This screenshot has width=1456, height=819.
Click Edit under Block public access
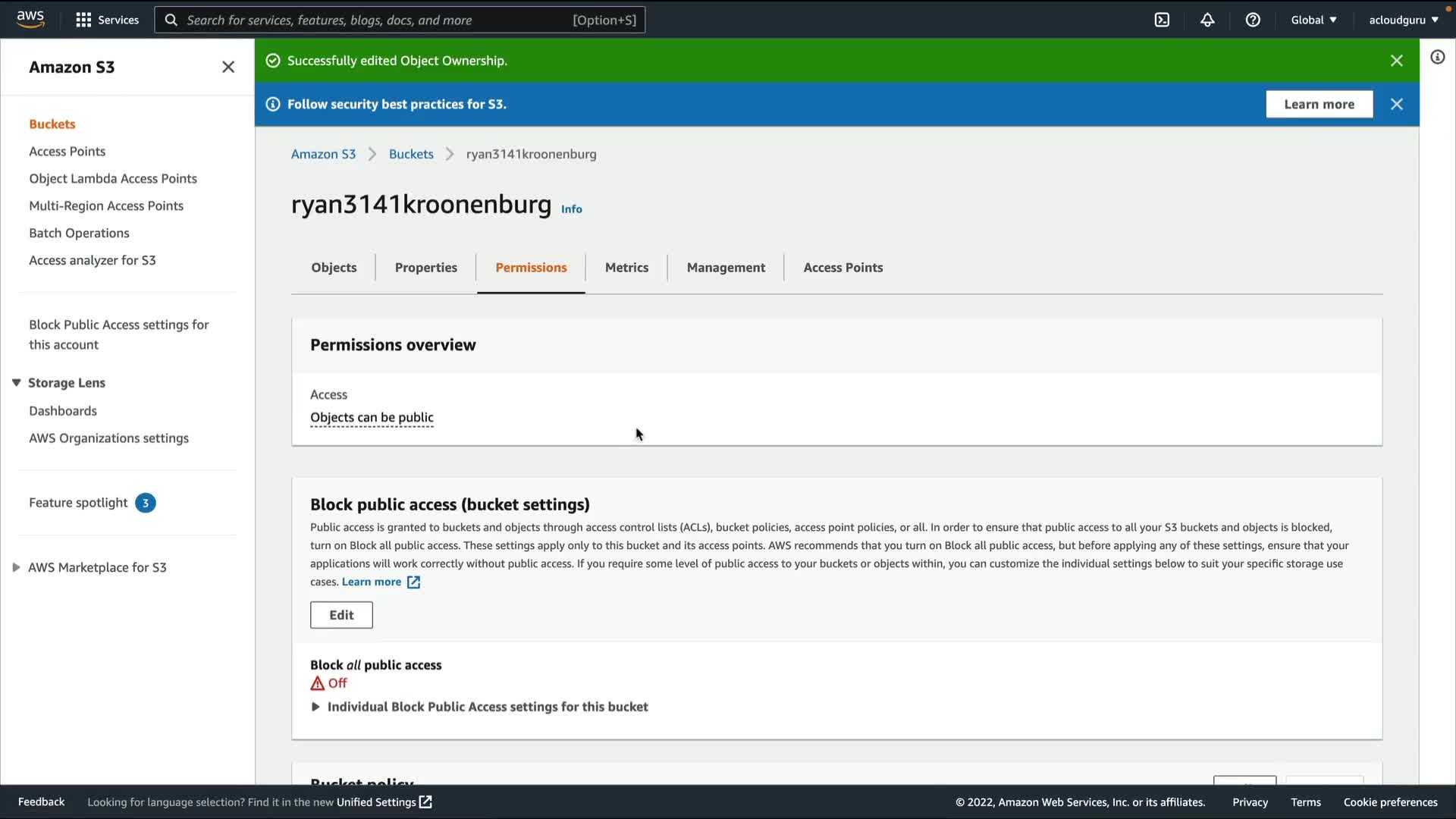pyautogui.click(x=341, y=615)
